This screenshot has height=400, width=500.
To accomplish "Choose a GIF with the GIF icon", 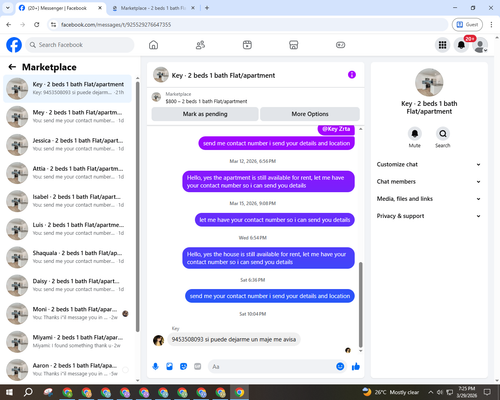I will (x=198, y=367).
